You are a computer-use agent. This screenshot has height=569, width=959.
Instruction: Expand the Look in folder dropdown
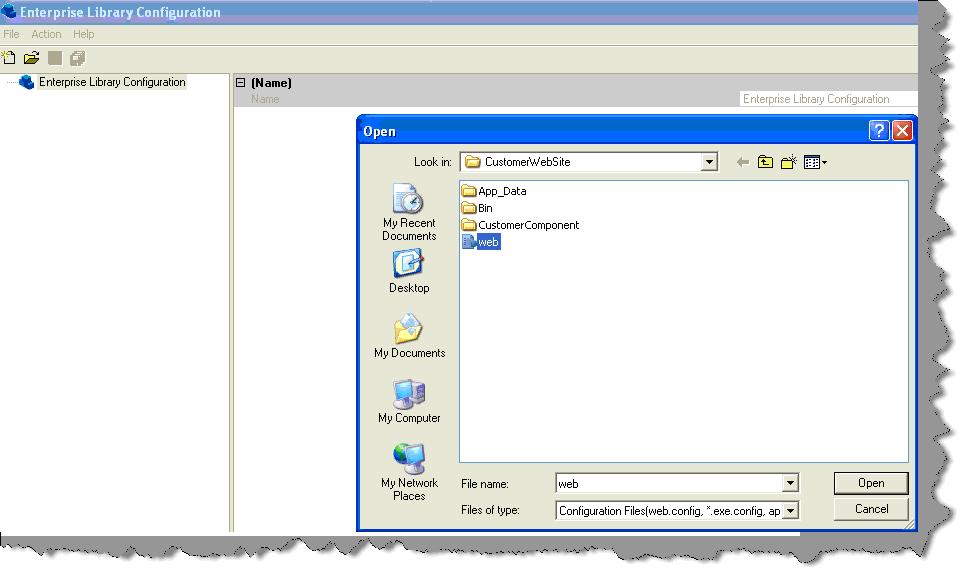click(x=709, y=162)
